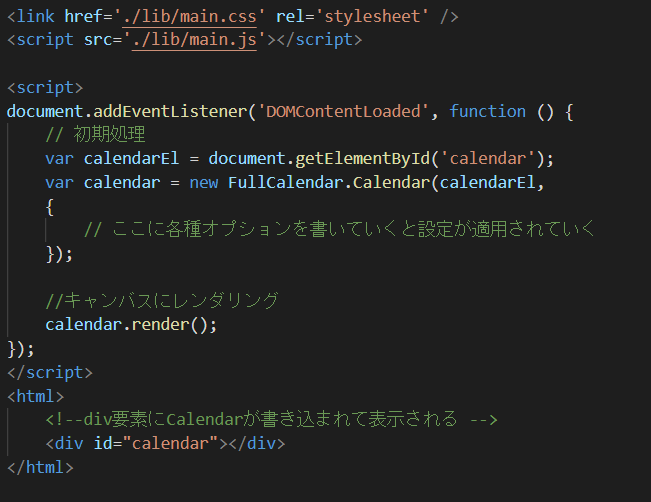Click the opening brace of options object
651x502 pixels.
click(x=50, y=207)
